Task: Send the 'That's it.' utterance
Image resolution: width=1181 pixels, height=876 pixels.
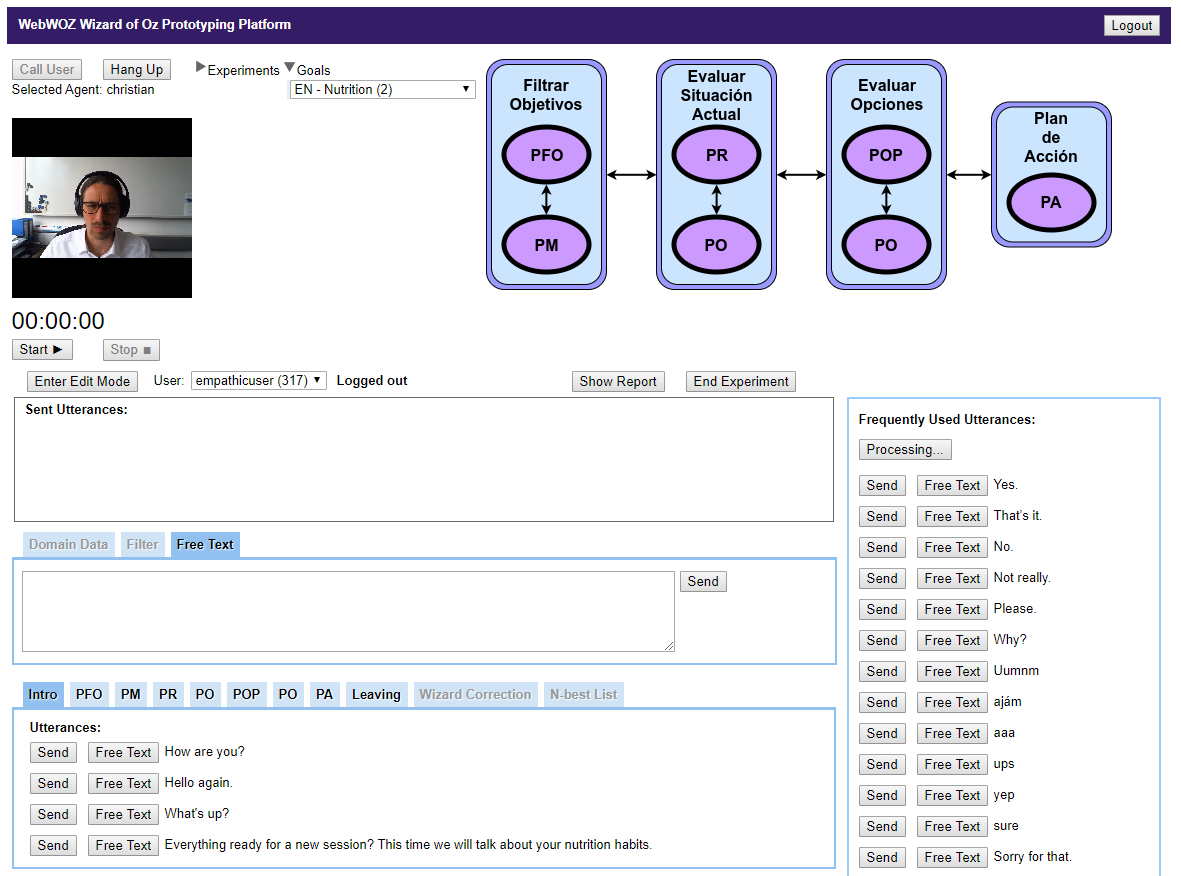Action: click(882, 517)
